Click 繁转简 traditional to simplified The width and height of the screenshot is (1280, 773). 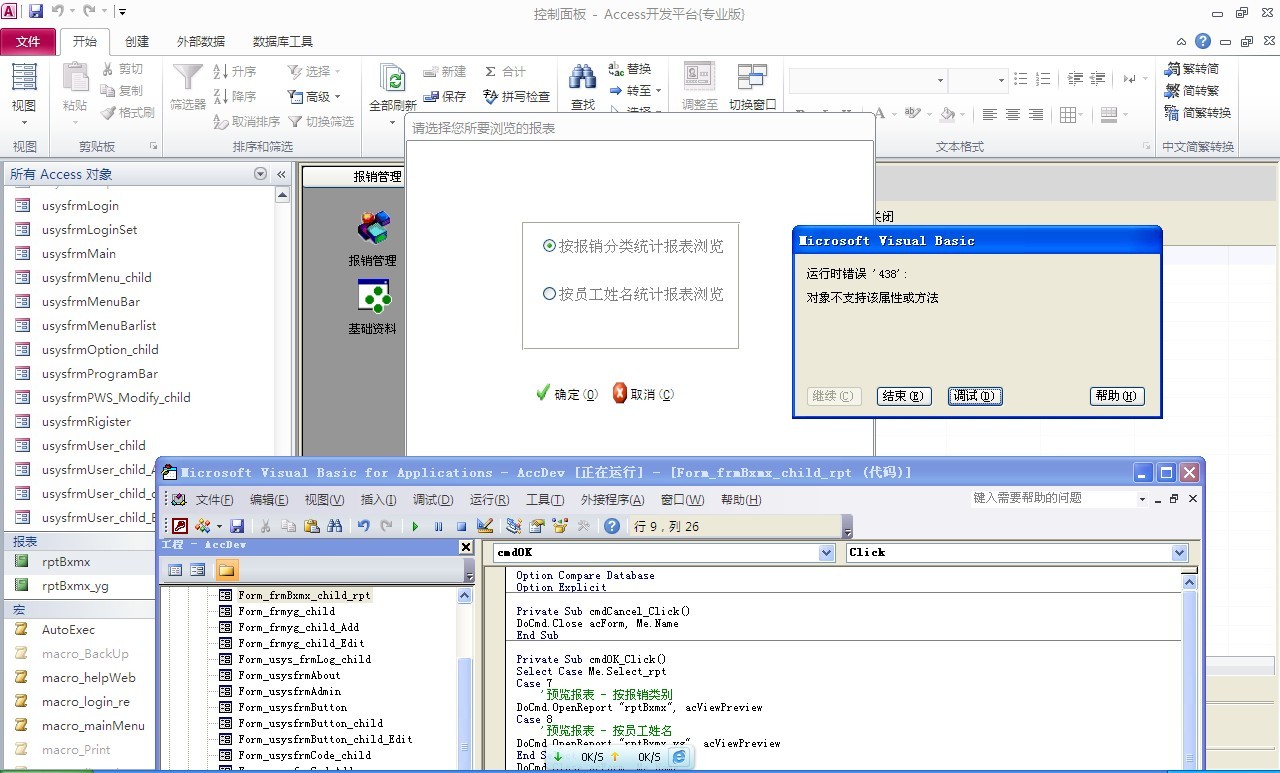1192,69
